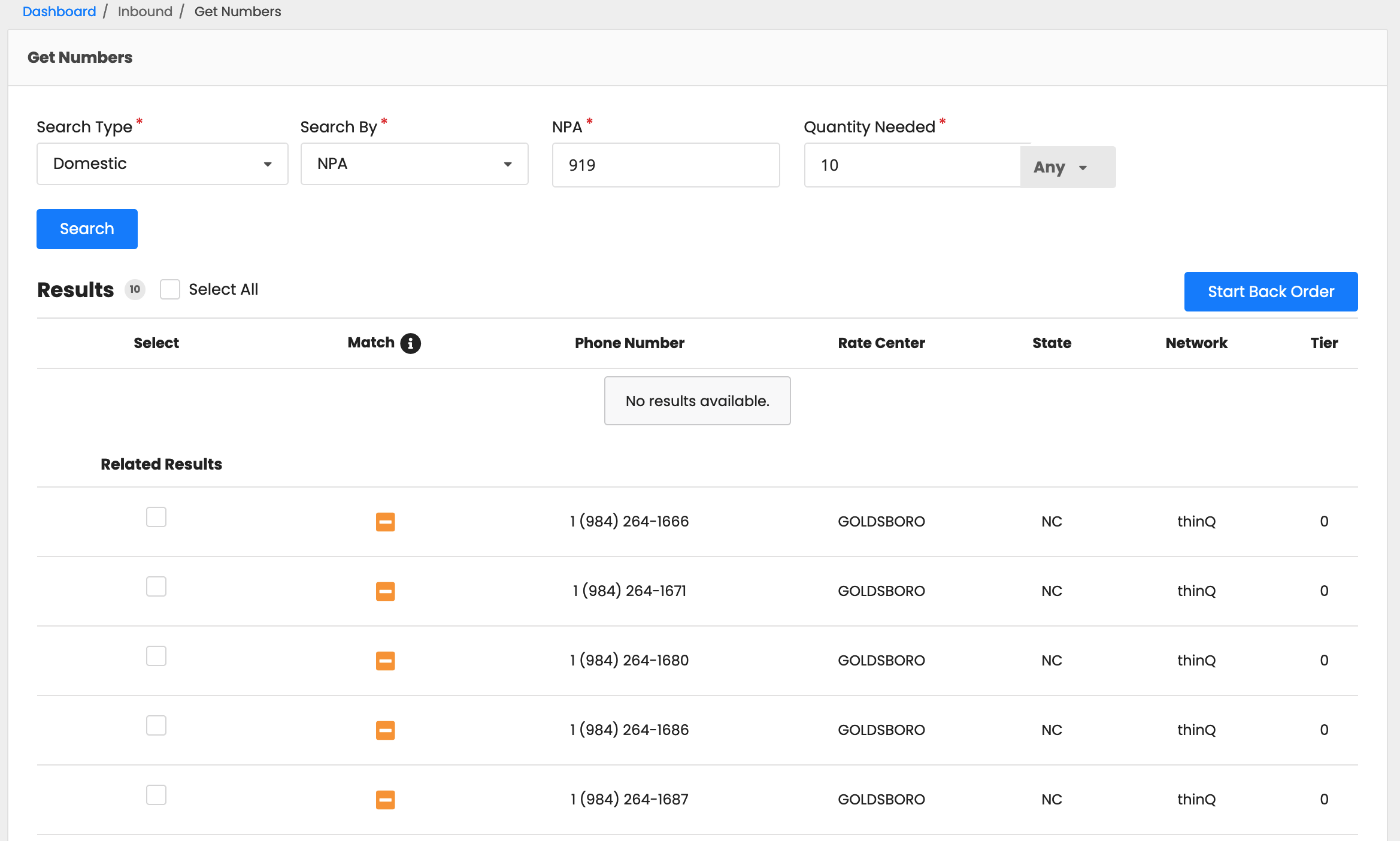The image size is (1400, 841).
Task: Click tier value 0 in 264-1686 row
Action: tap(1324, 730)
